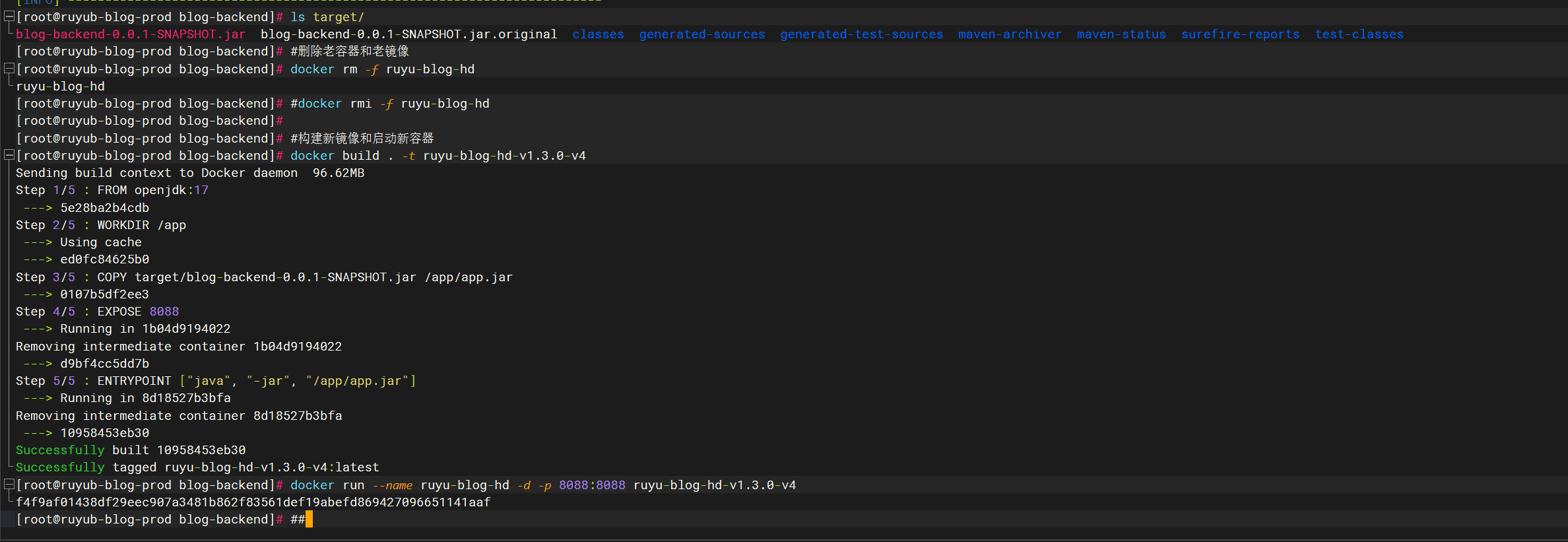Click the 'classes' directory name
This screenshot has width=1568, height=542.
[x=598, y=34]
